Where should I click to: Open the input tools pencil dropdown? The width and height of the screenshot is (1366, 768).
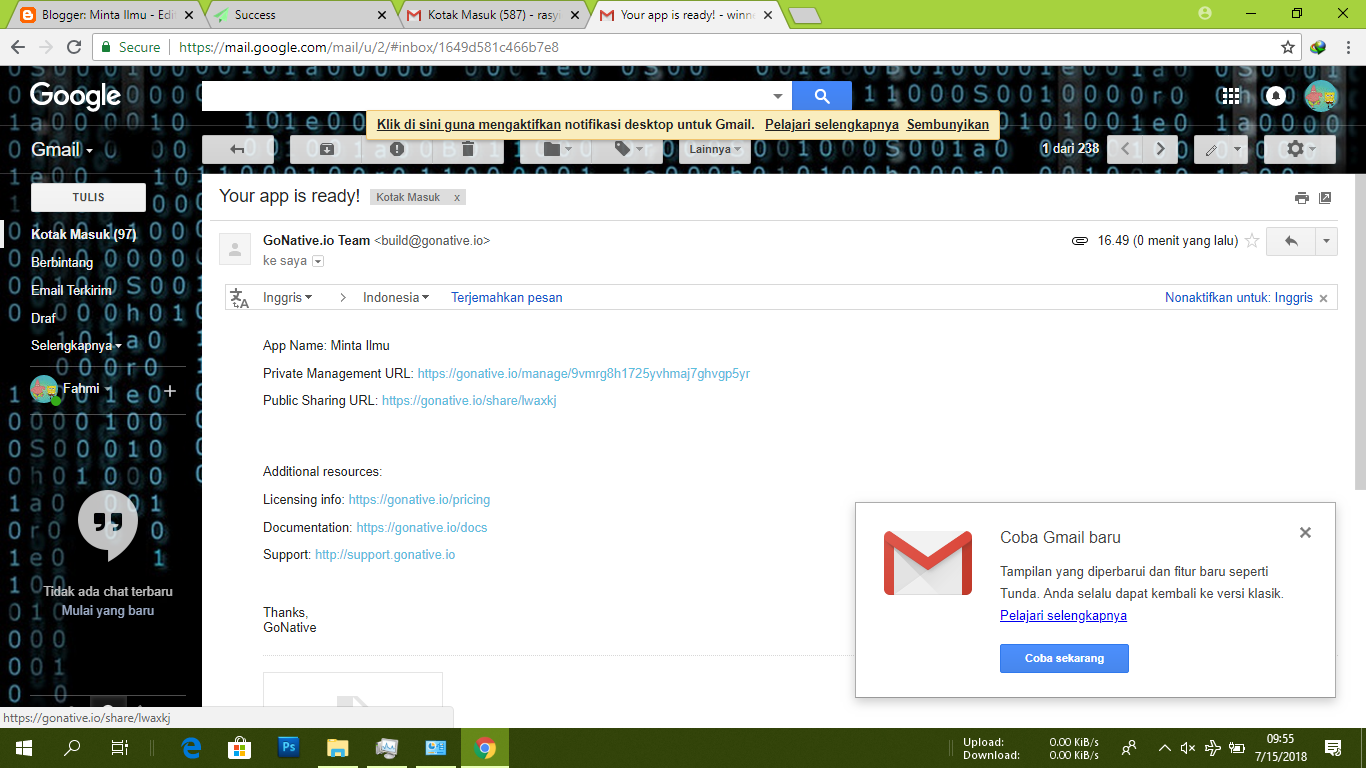(x=1221, y=149)
